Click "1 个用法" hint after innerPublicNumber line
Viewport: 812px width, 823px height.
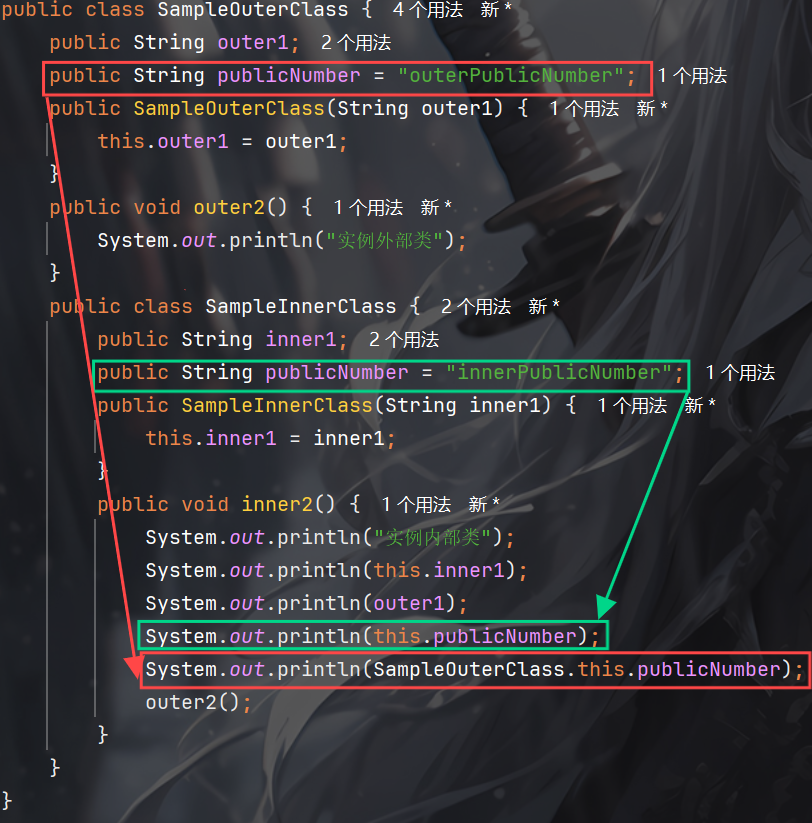[740, 373]
